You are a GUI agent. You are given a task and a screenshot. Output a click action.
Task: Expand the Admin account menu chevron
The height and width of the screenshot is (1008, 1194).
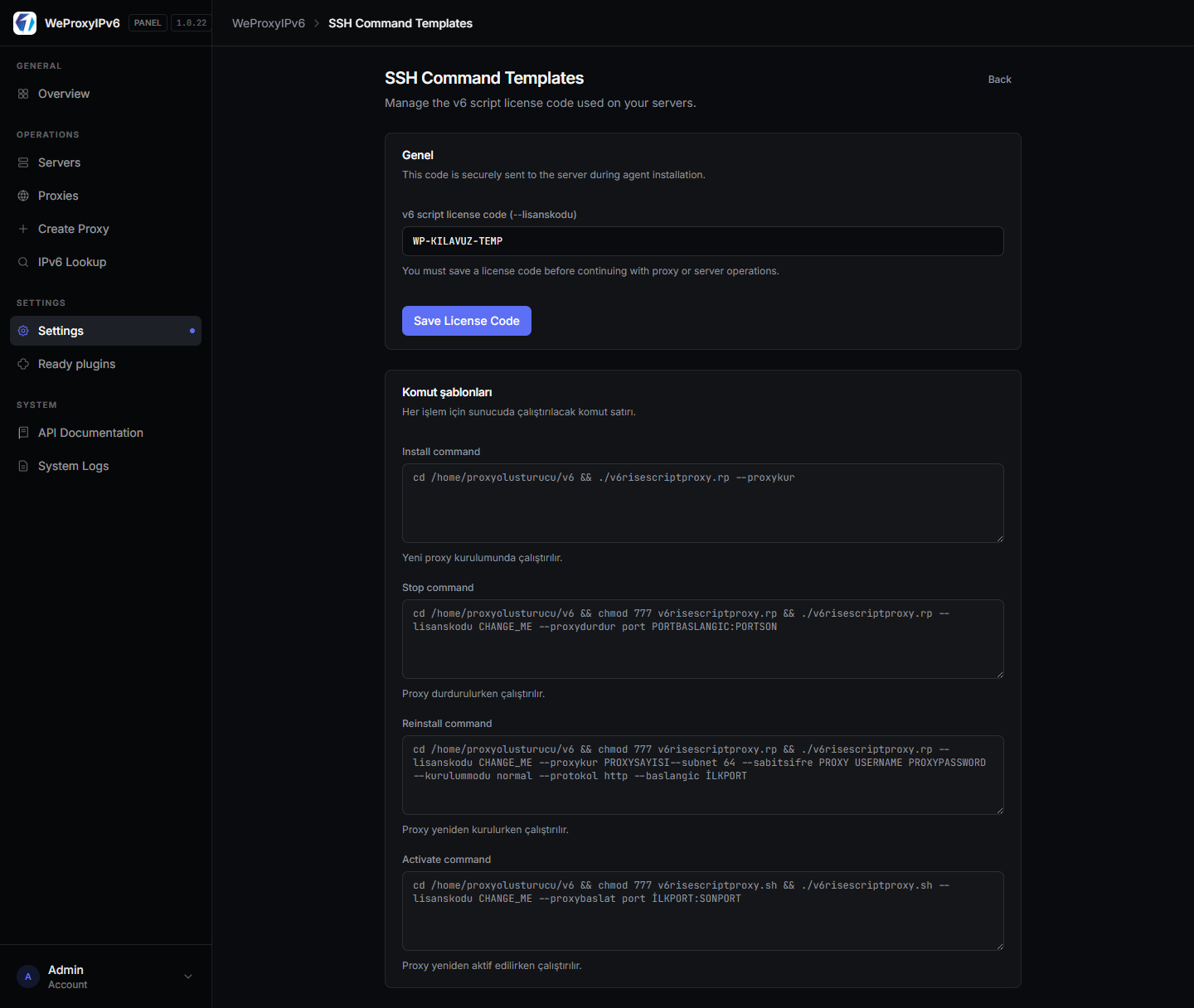point(188,976)
